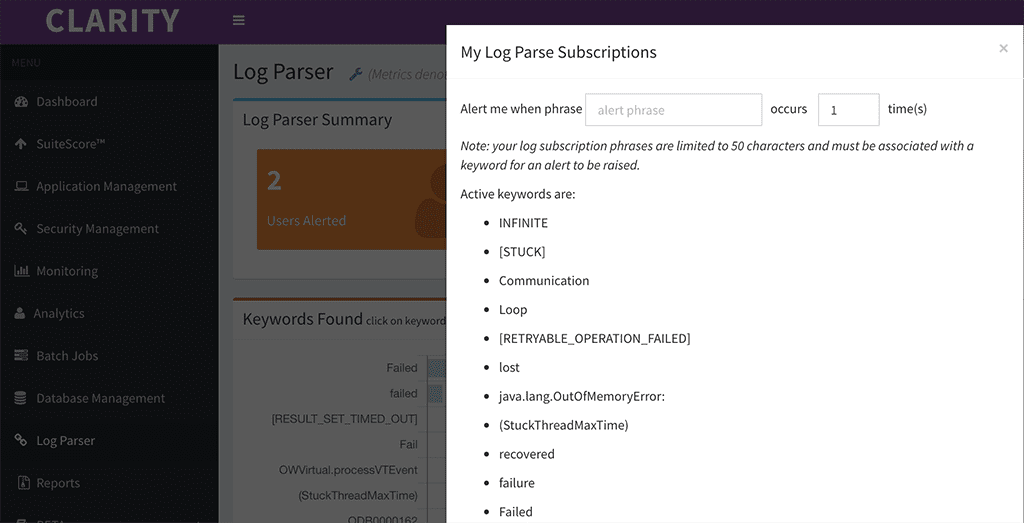Open the Batch Jobs server icon
Screen dimensions: 1024x523
pyautogui.click(x=22, y=356)
